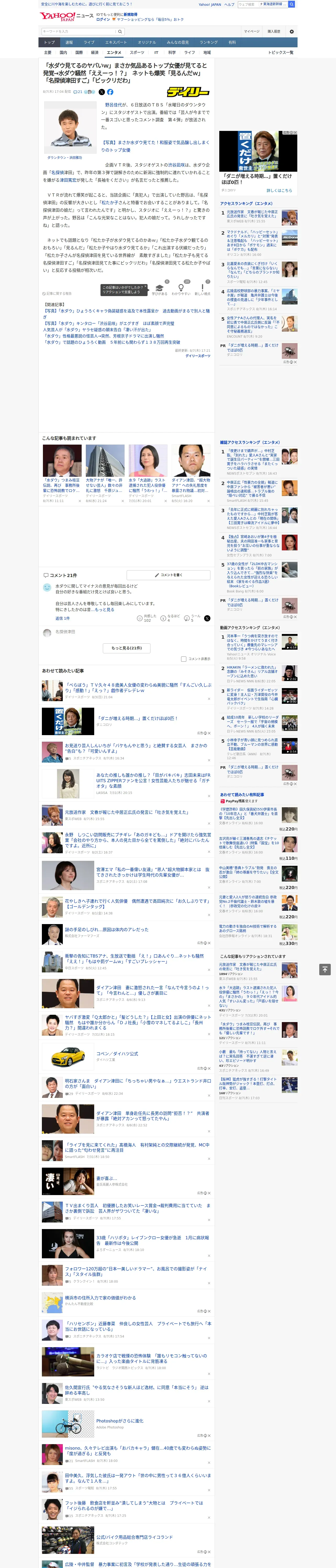
Task: Click the 渋谷凪咲 link in article body
Action: [176, 165]
